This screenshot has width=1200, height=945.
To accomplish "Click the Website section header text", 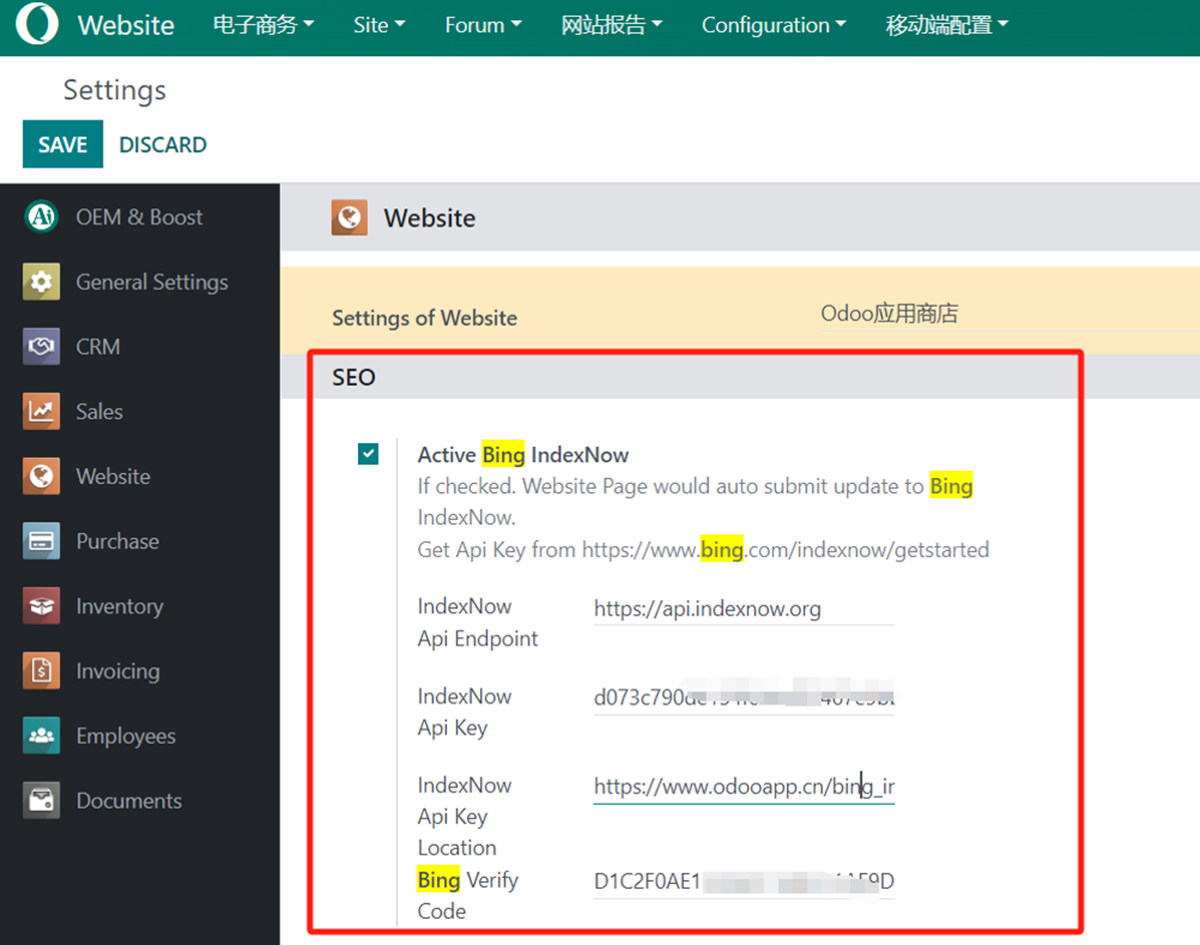I will [x=430, y=218].
